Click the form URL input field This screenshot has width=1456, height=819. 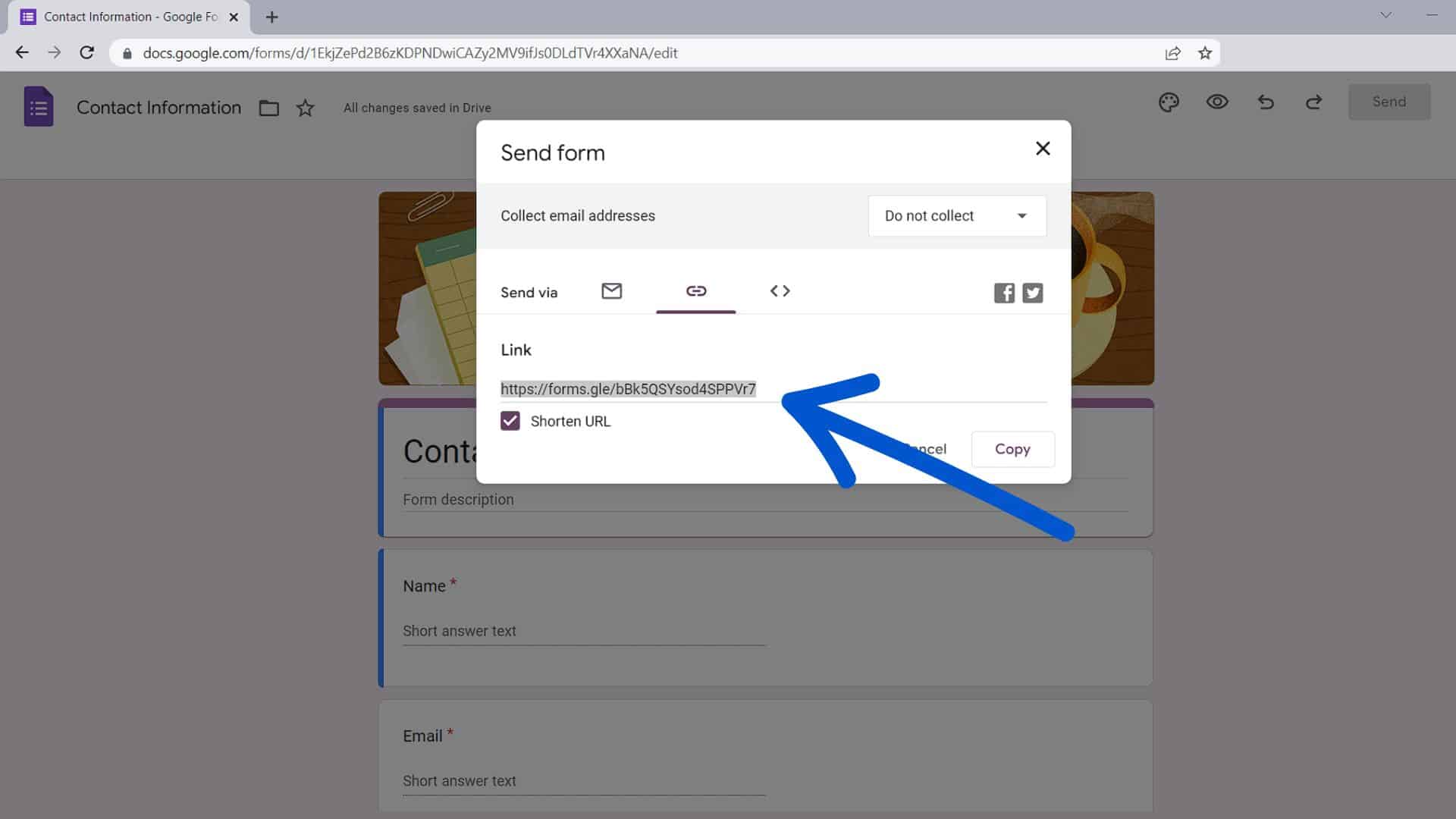click(628, 389)
